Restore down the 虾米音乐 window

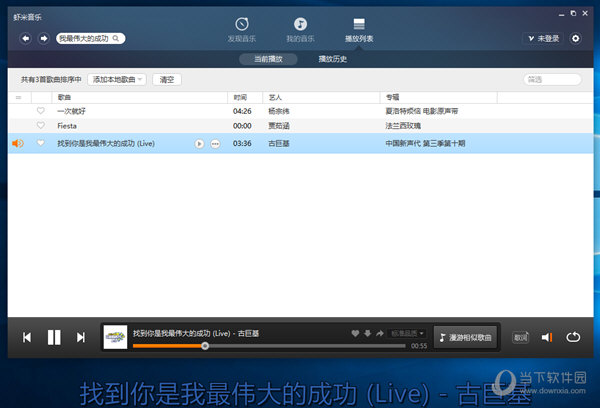point(573,13)
